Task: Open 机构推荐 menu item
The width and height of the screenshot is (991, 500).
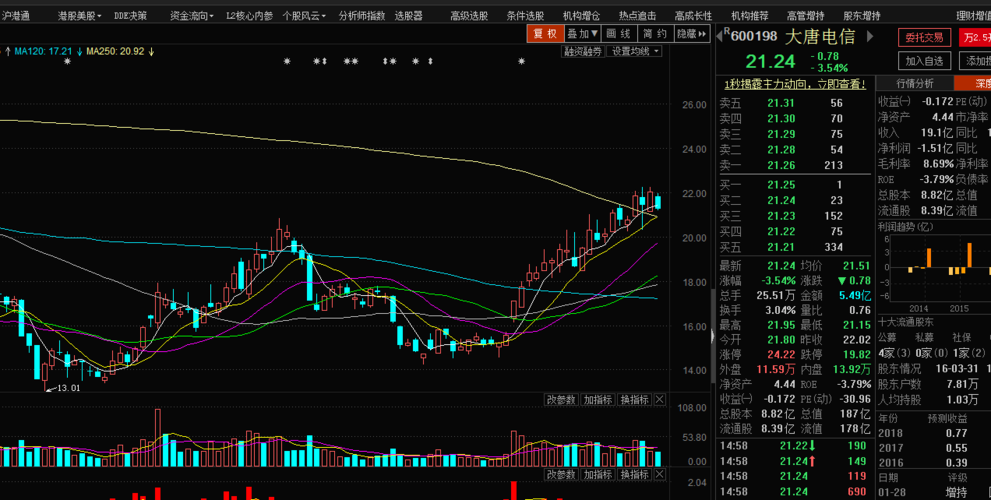Action: pyautogui.click(x=750, y=16)
